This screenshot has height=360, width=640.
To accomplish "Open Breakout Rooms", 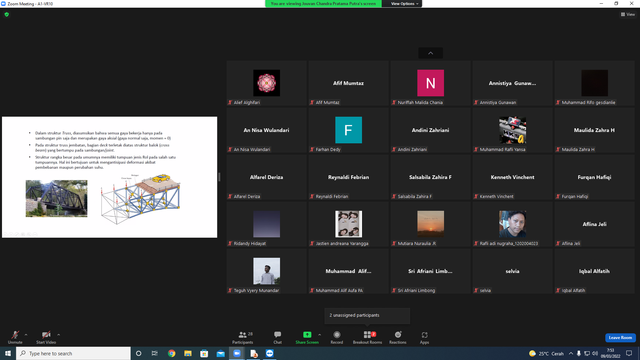I will click(367, 337).
